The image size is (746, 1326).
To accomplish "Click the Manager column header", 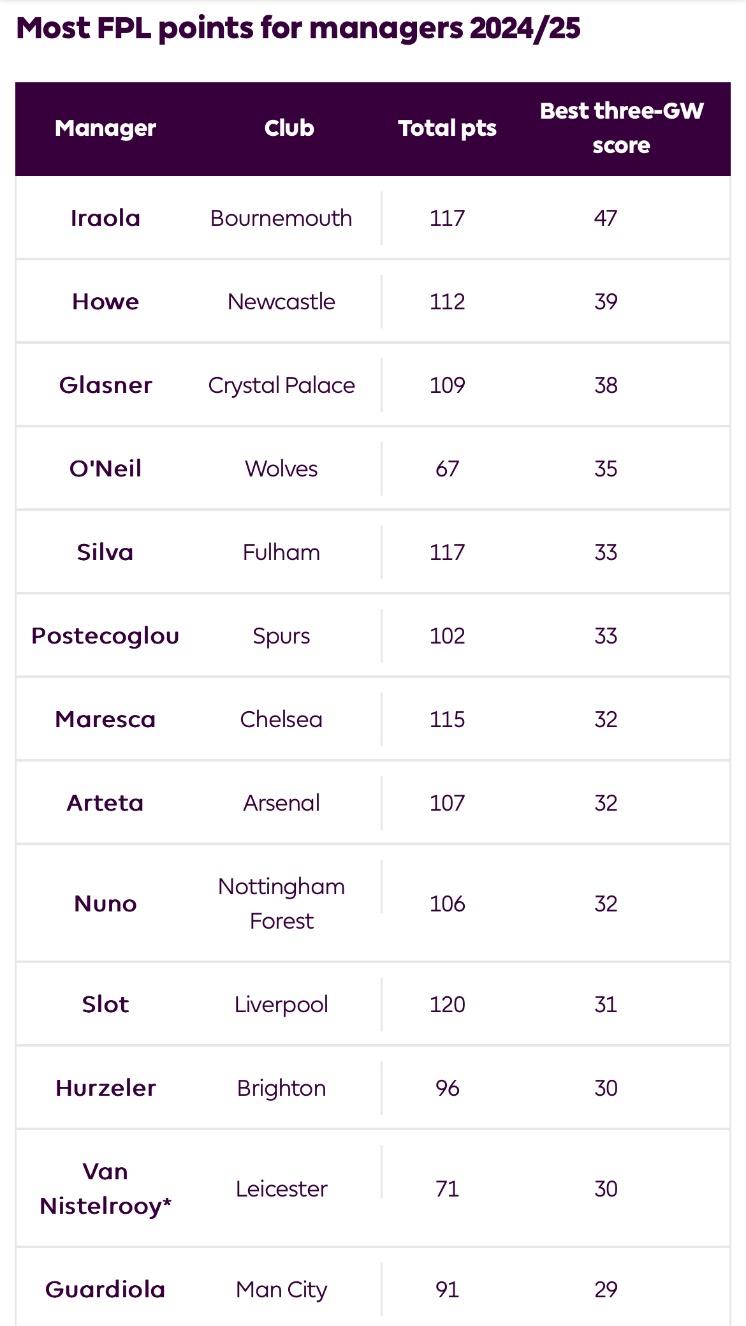I will [105, 128].
